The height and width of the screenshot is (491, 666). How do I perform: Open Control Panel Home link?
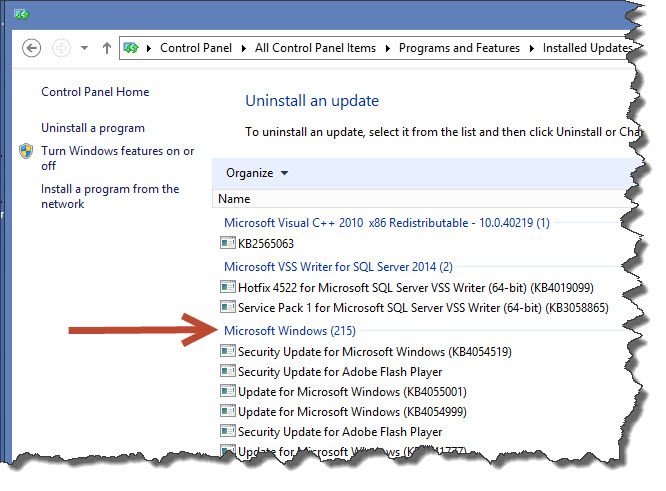95,92
